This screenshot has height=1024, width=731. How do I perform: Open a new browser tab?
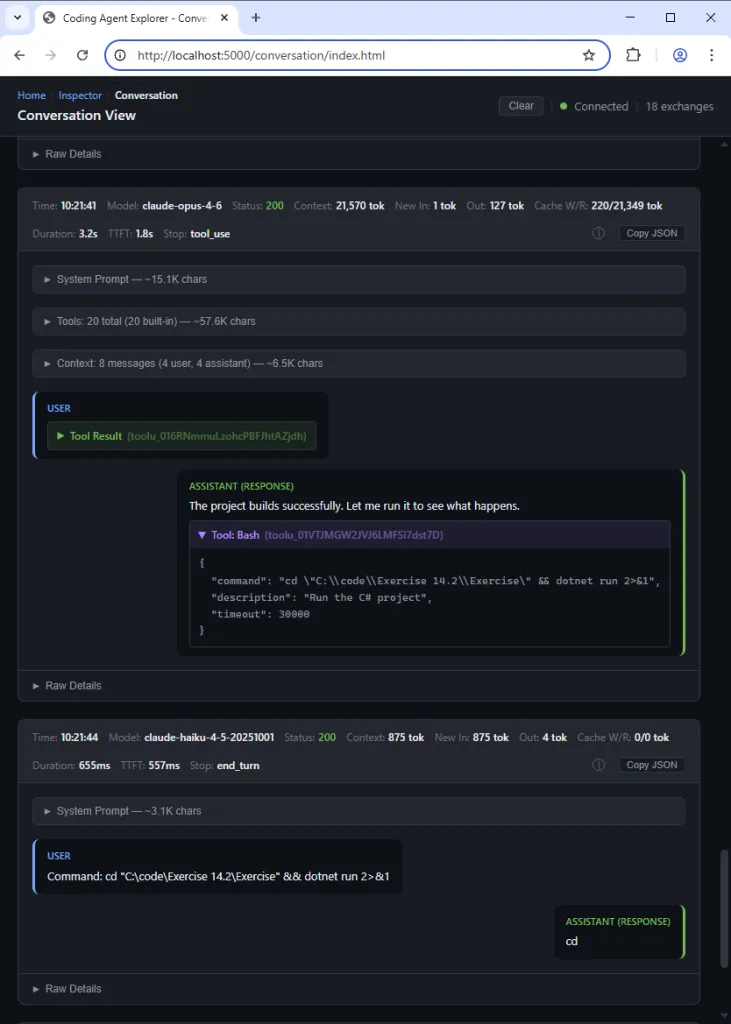pos(256,18)
